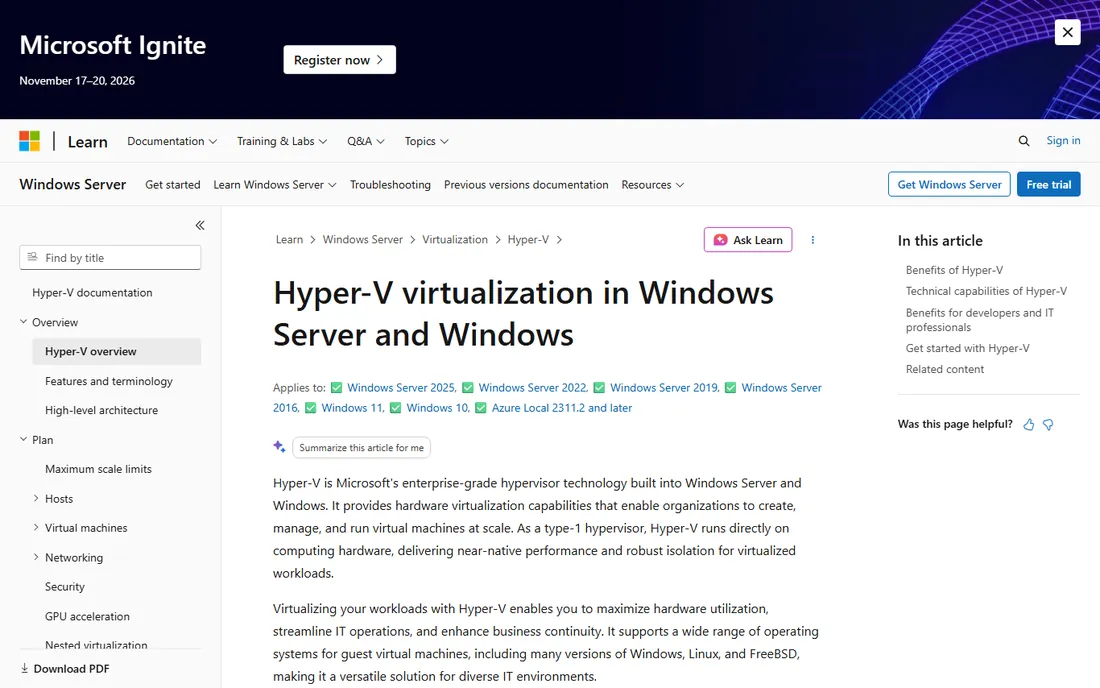Expand the Learn Windows Server dropdown
The image size is (1100, 688).
click(275, 184)
